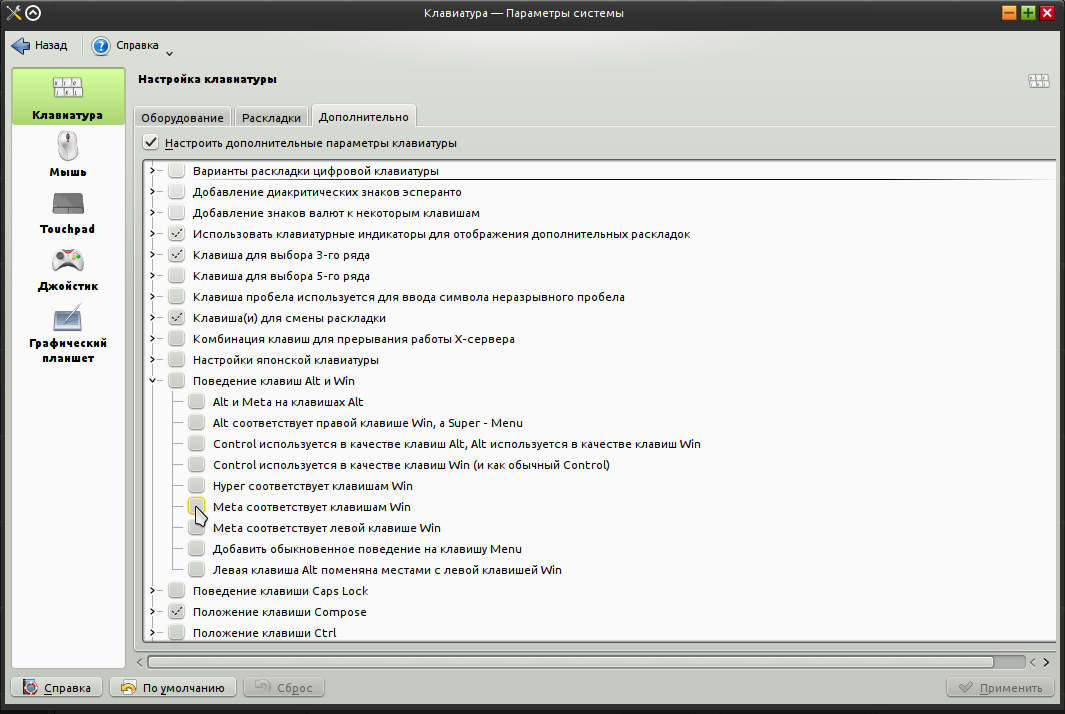Click the Сброс button
1065x714 pixels.
(284, 688)
